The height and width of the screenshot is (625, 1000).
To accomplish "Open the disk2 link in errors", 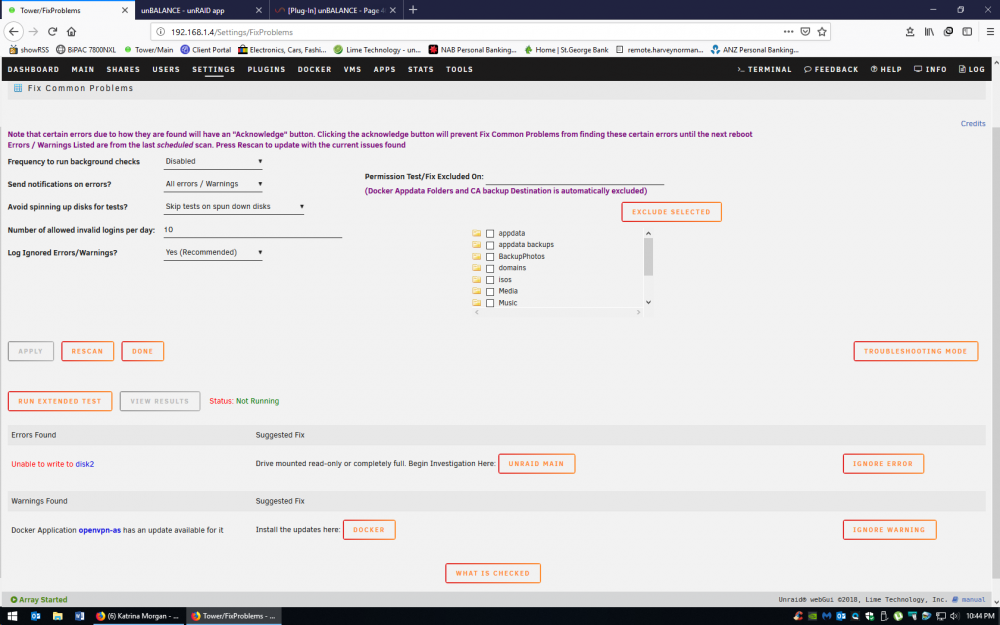I will click(x=84, y=464).
